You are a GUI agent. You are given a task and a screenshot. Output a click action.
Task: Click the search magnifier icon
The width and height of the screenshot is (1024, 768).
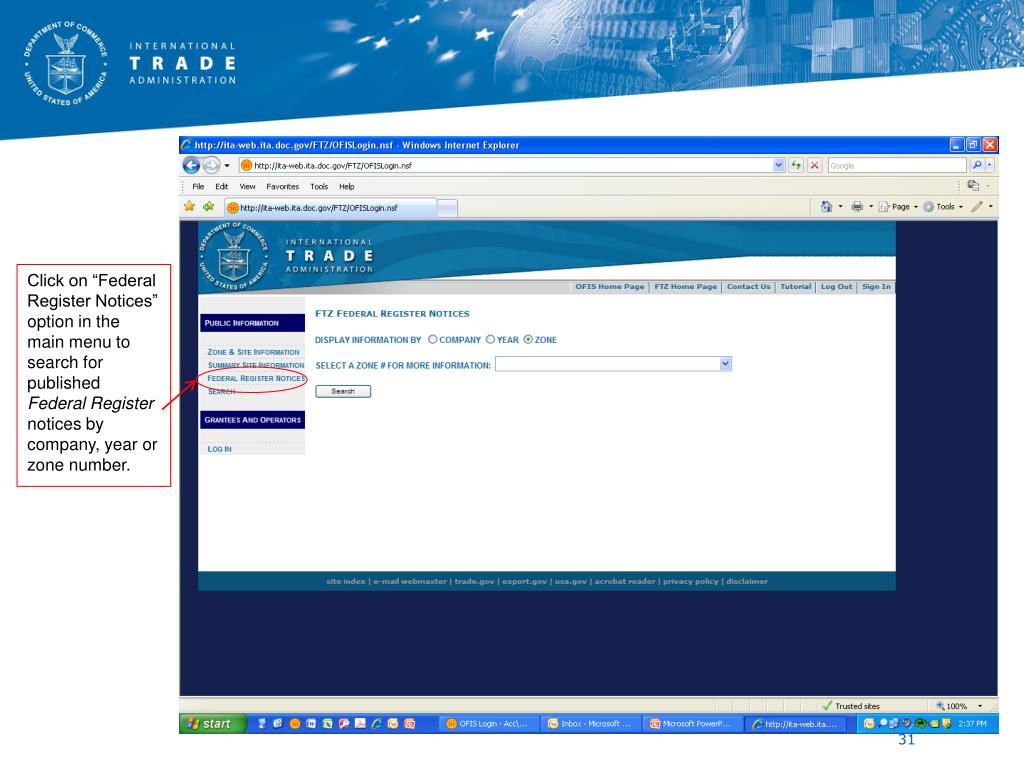tap(977, 165)
